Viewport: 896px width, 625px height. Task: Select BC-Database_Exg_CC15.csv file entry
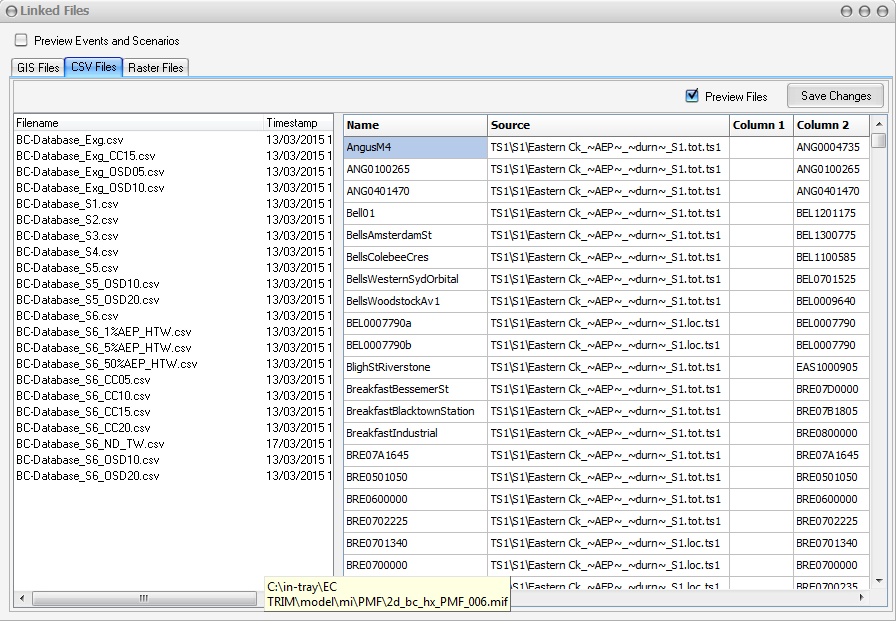point(86,156)
